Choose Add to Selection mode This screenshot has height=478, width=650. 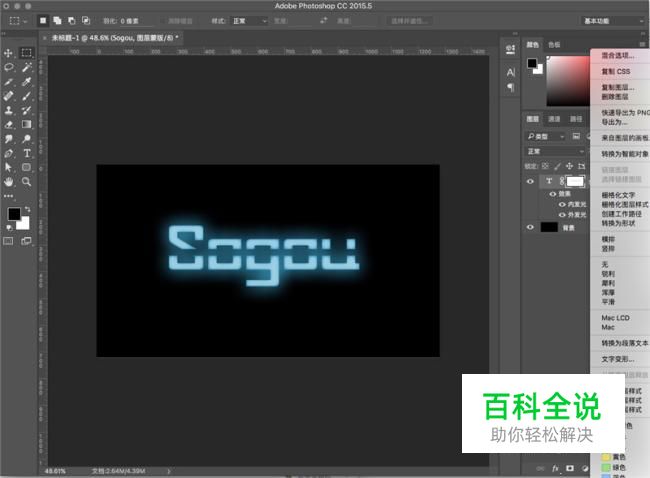point(57,20)
